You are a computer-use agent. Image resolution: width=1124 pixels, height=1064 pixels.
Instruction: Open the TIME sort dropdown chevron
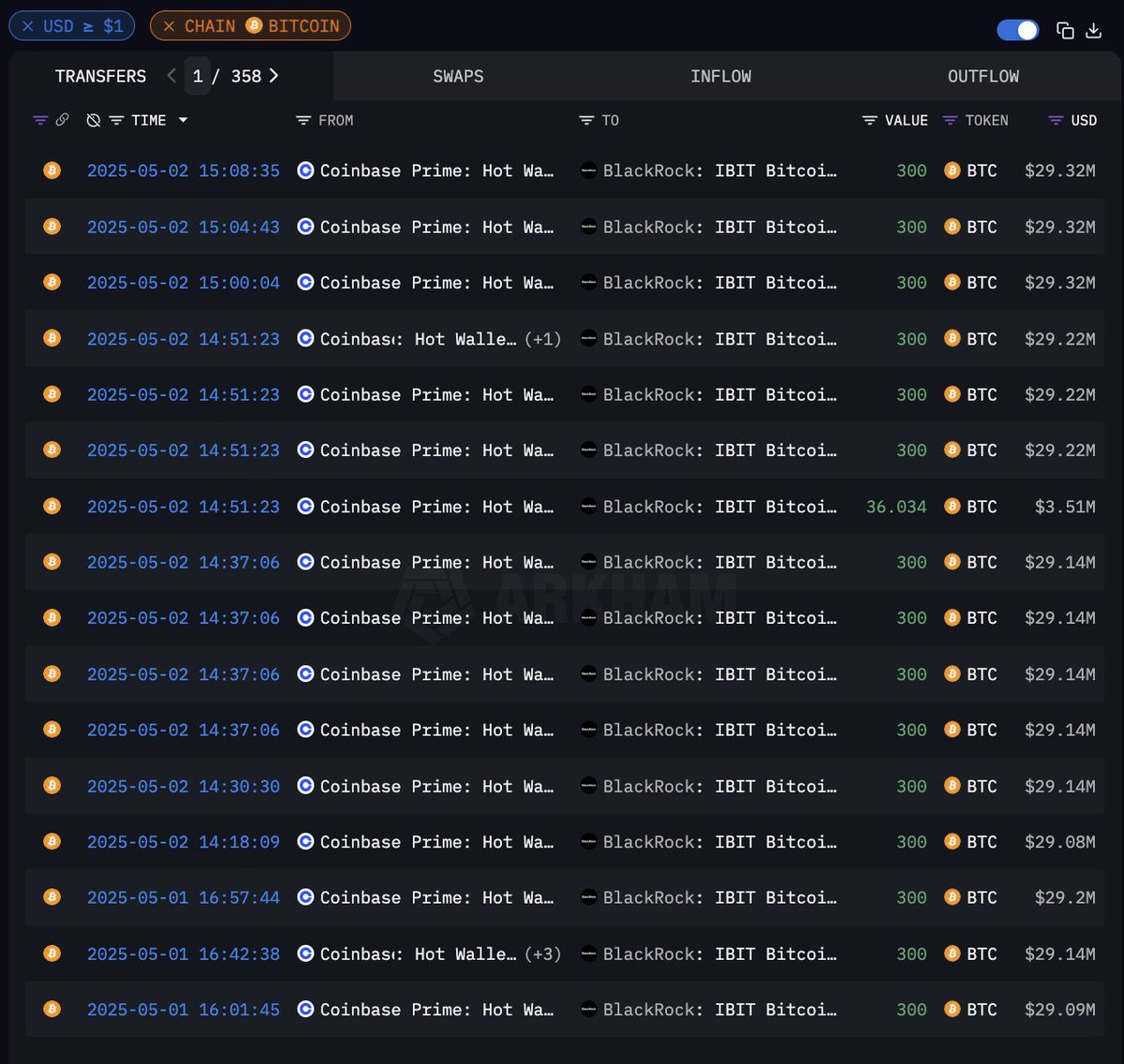click(184, 120)
